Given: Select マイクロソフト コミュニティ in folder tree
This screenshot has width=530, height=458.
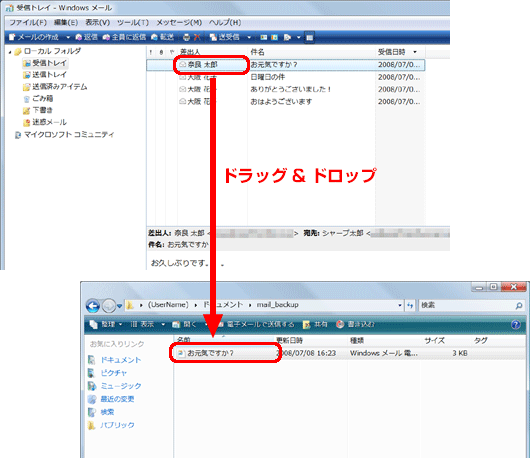Looking at the screenshot, I should (65, 135).
